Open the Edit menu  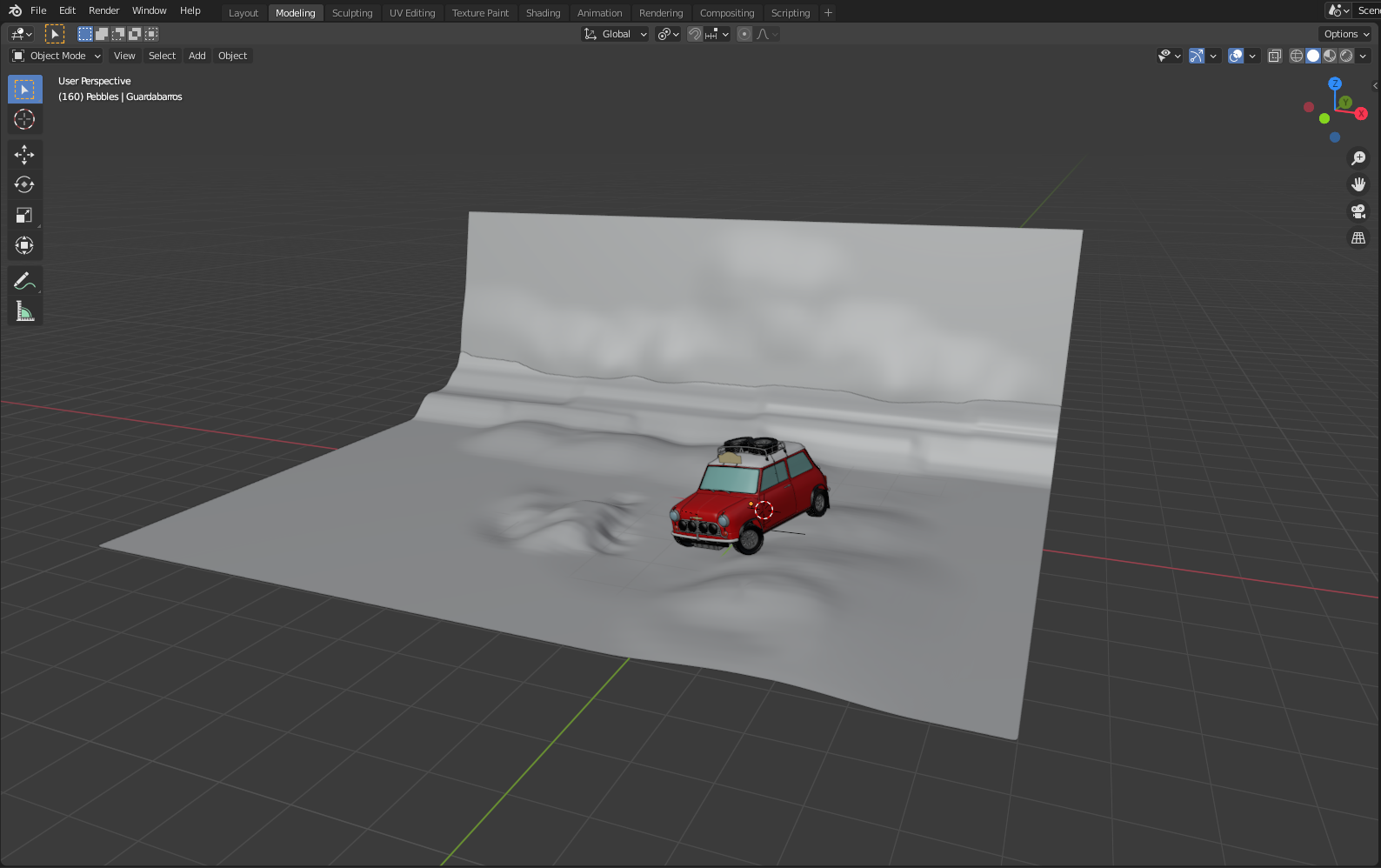click(68, 10)
